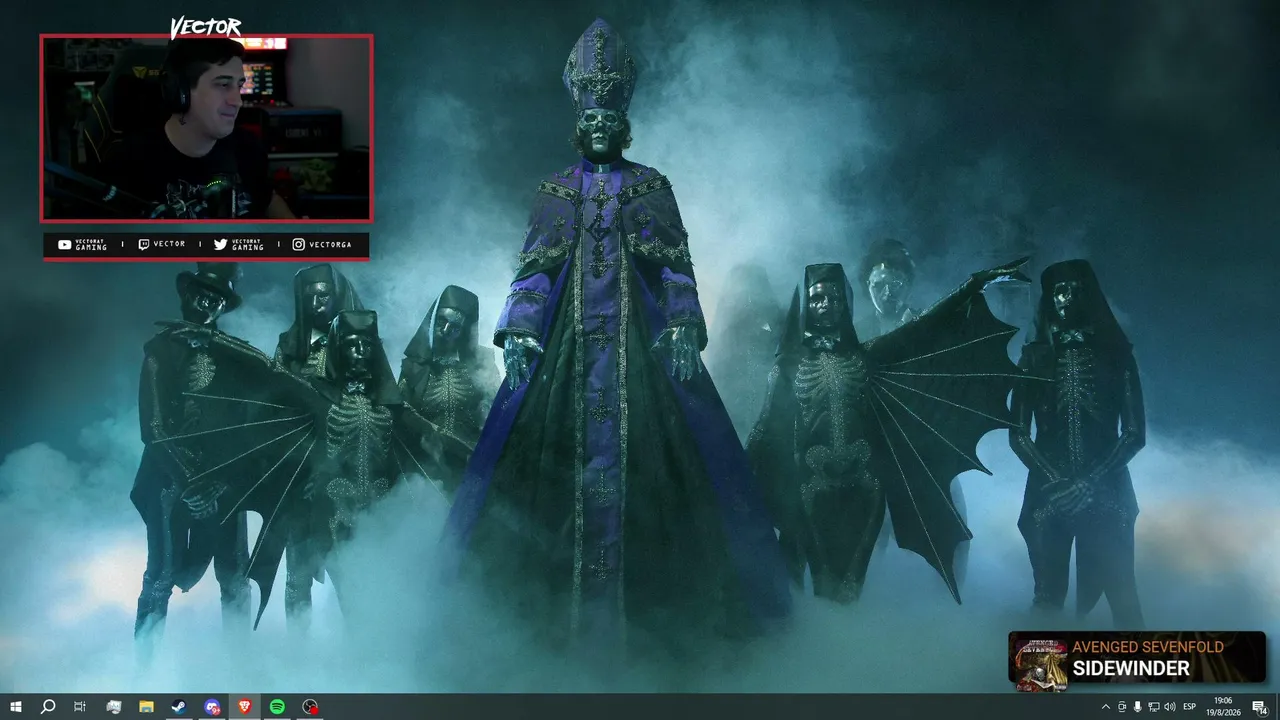Screen dimensions: 1280x720
Task: Click the AVENGED SEVENFOLD artist name
Action: pyautogui.click(x=1148, y=647)
